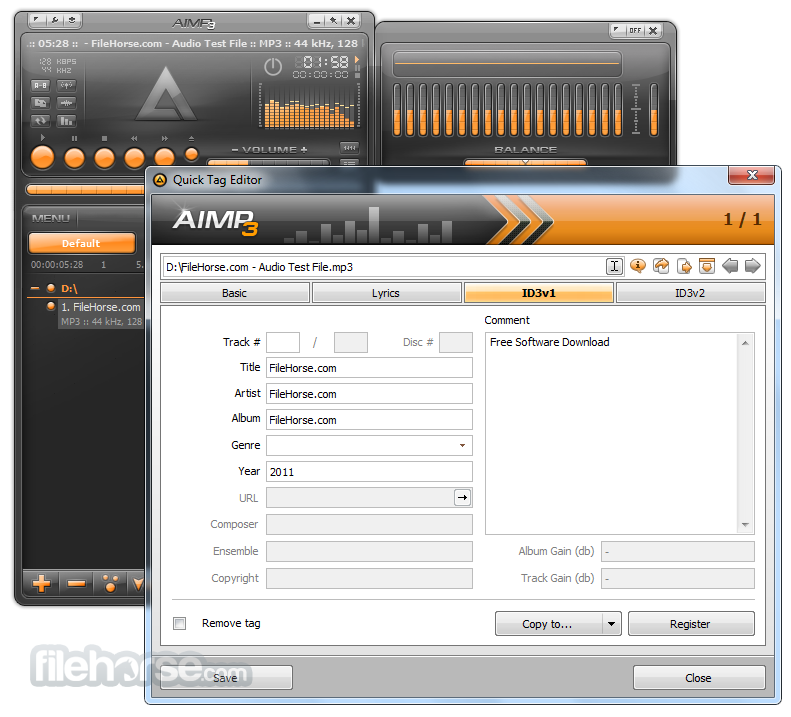The image size is (791, 717).
Task: Toggle the equalizer OFF switch
Action: point(635,30)
